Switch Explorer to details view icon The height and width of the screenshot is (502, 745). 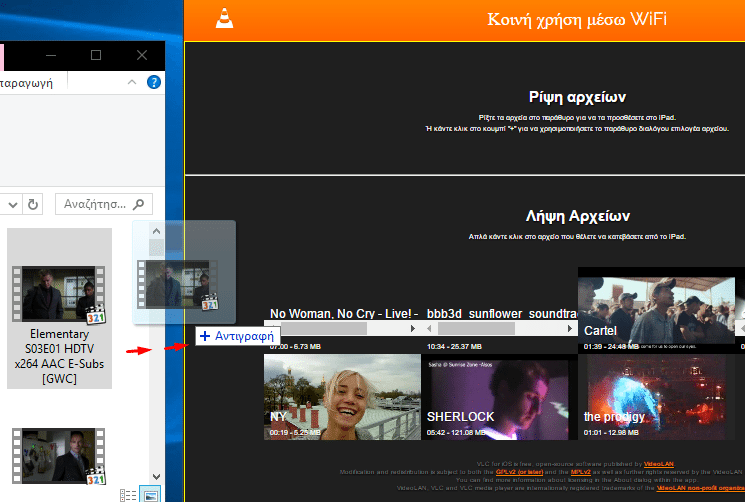128,495
